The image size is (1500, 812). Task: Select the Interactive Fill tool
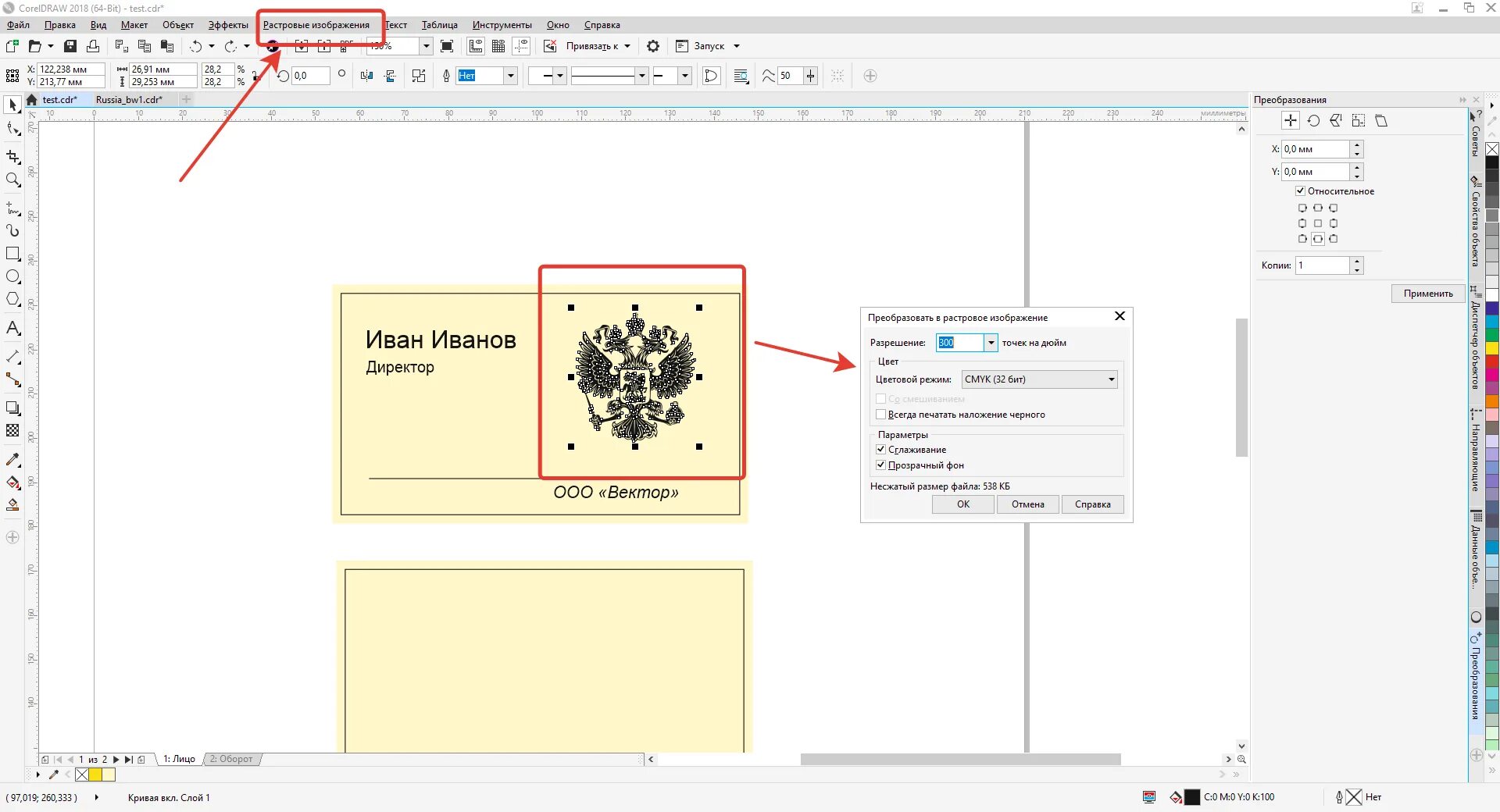tap(12, 482)
